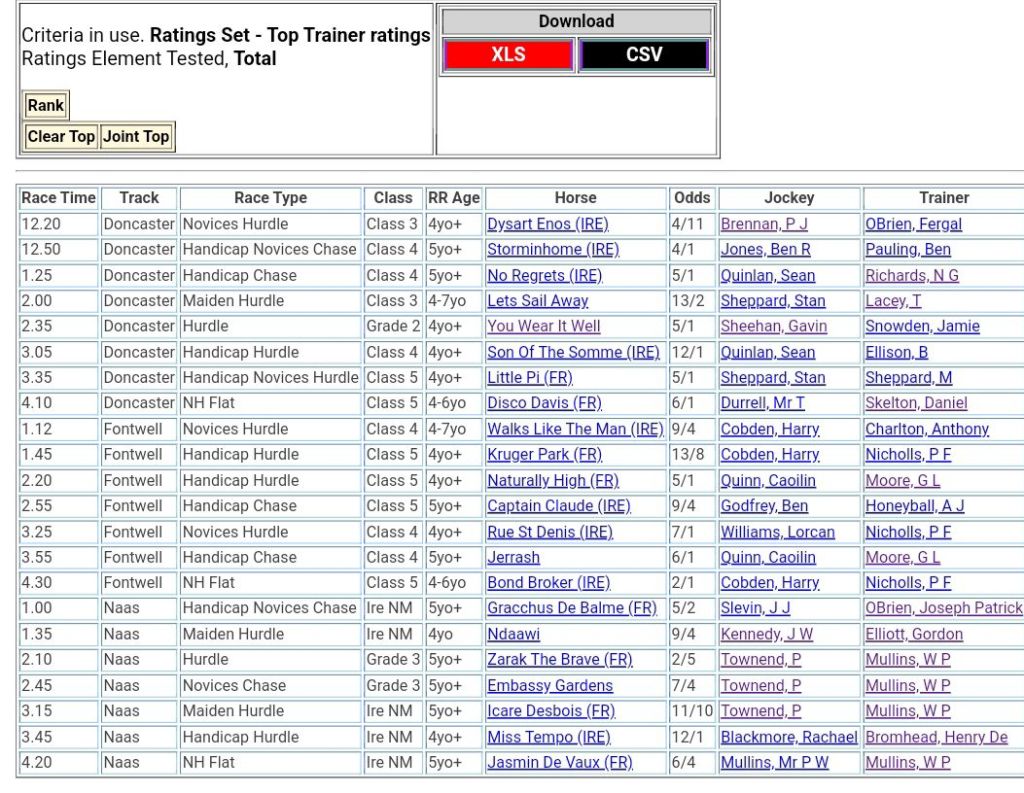View trainer Honeyball, A J
The height and width of the screenshot is (793, 1024).
(x=914, y=506)
